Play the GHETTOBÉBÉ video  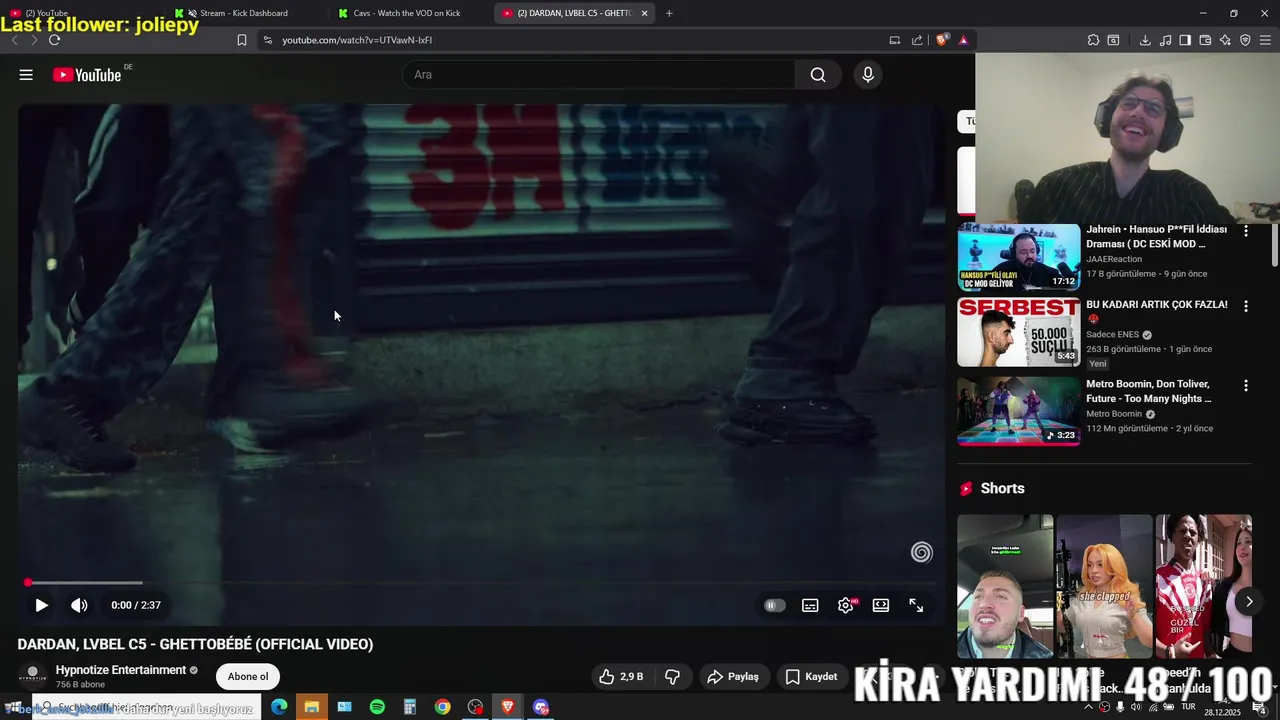[41, 605]
